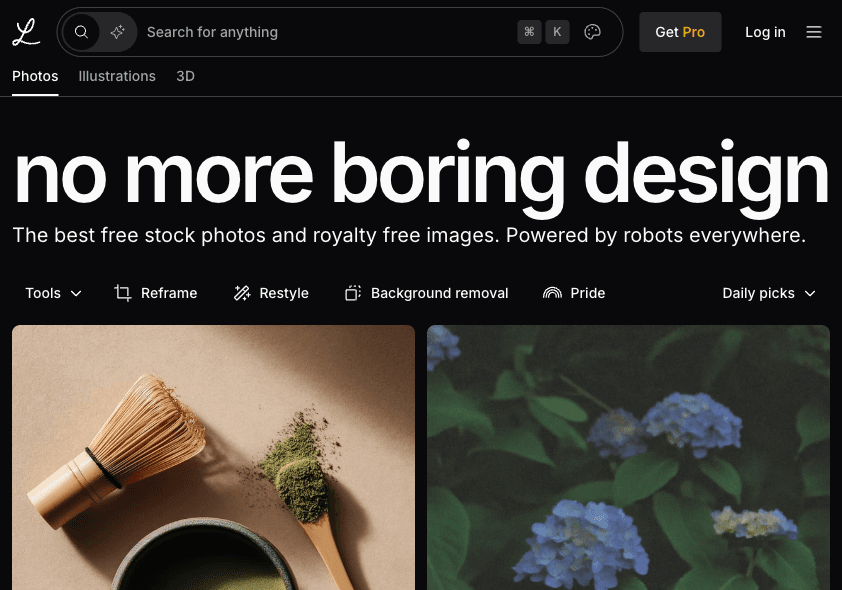
Task: Click the K shortcut key badge
Action: pos(557,32)
